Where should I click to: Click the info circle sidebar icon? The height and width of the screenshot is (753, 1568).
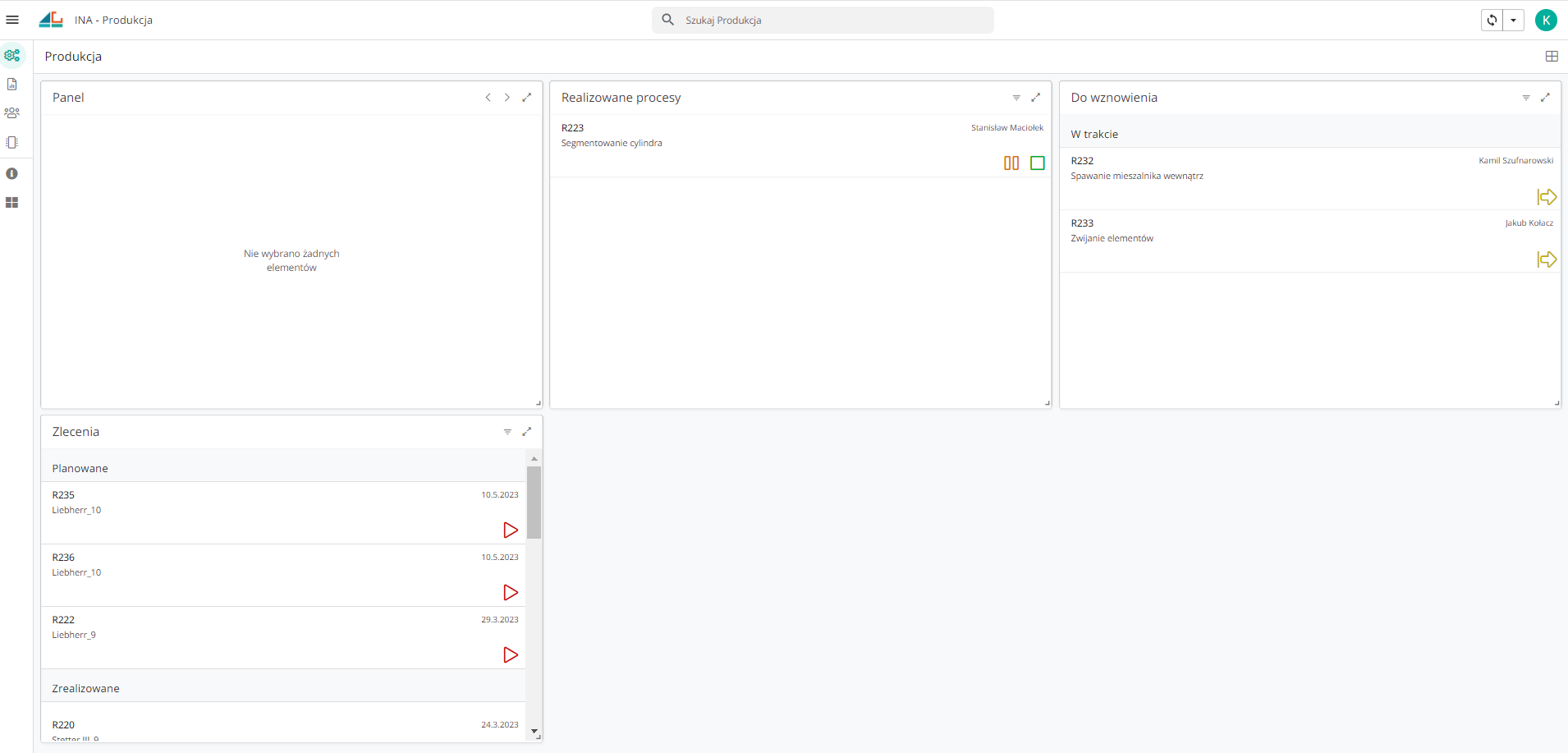tap(12, 173)
